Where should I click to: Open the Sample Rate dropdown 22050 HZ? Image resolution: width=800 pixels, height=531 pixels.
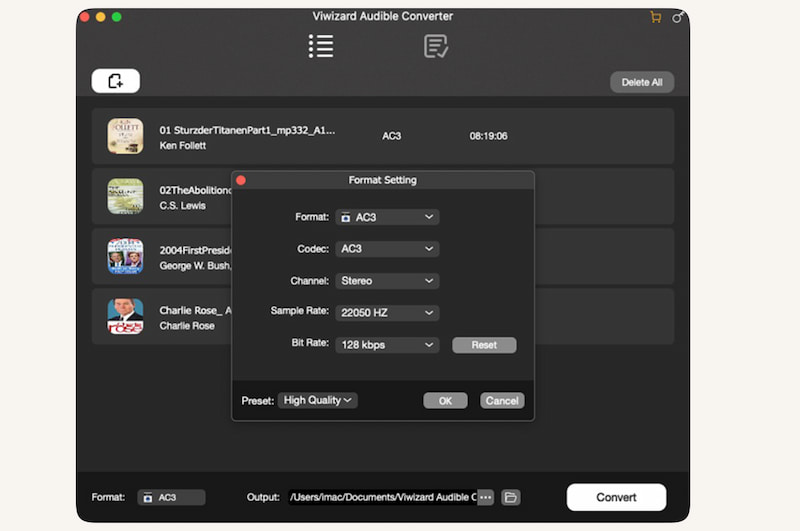click(x=387, y=313)
